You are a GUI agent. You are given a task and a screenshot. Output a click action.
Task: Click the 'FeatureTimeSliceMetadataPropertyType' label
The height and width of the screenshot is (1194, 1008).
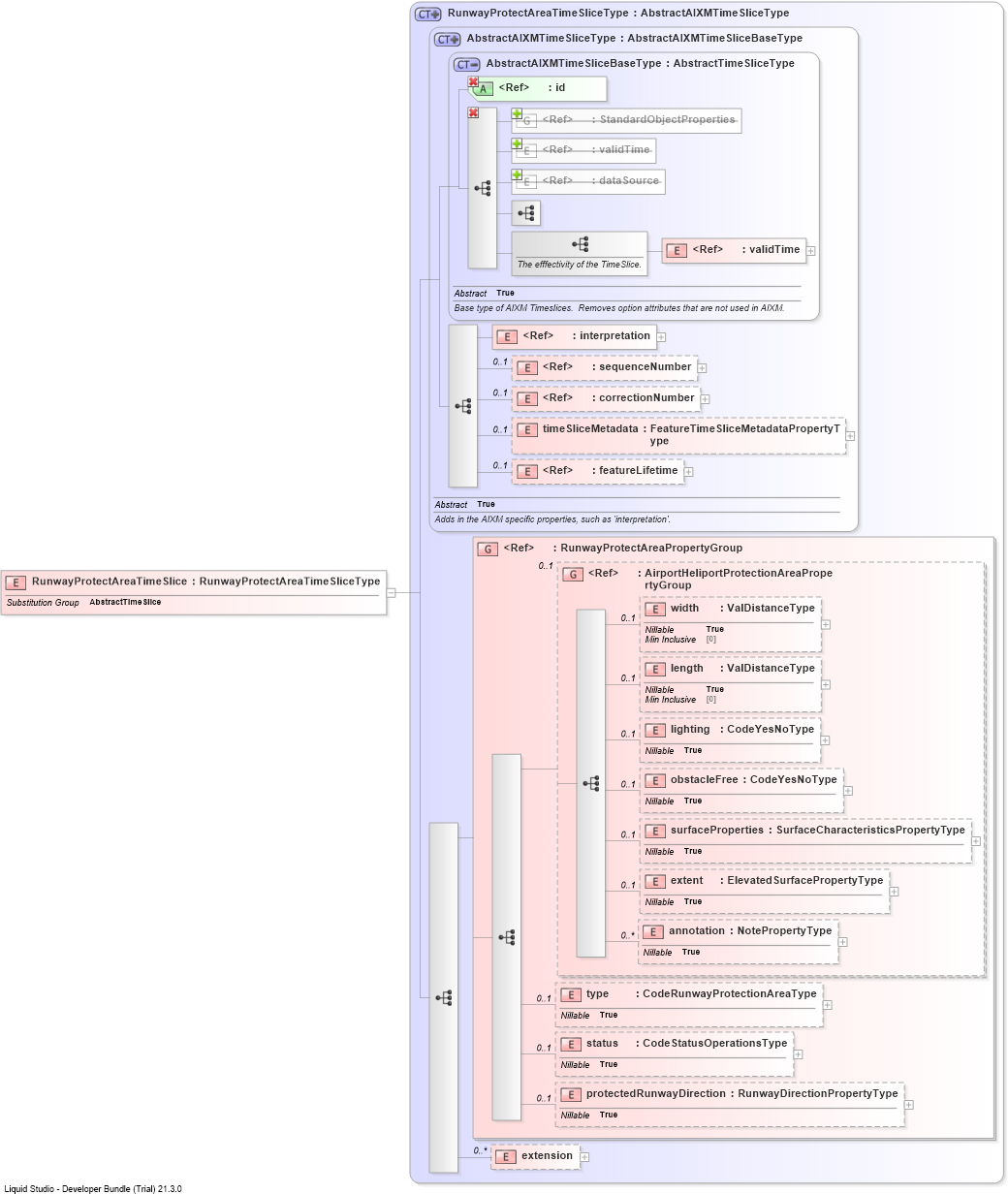tap(745, 435)
